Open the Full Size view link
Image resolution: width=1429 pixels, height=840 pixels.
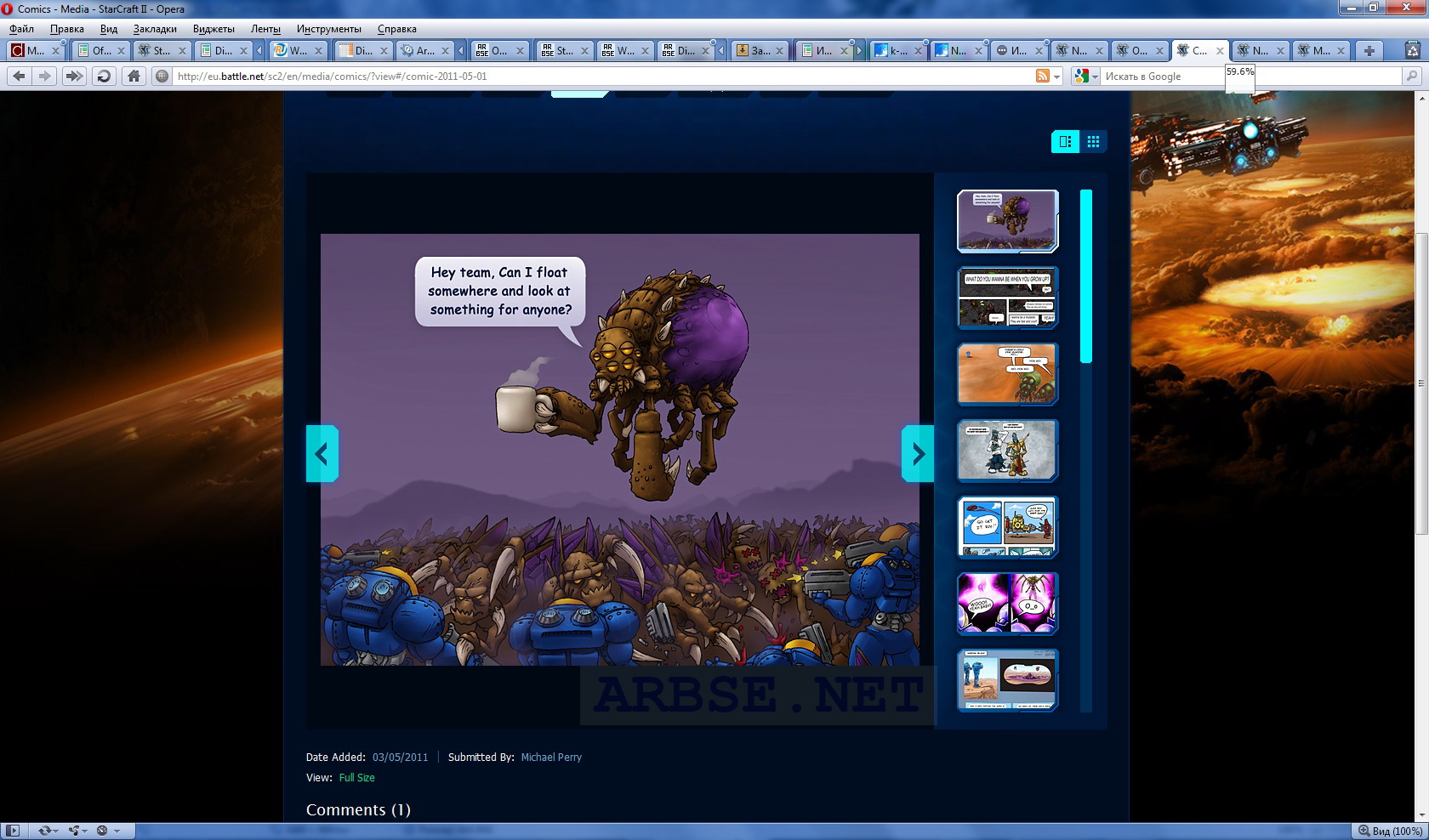point(356,777)
